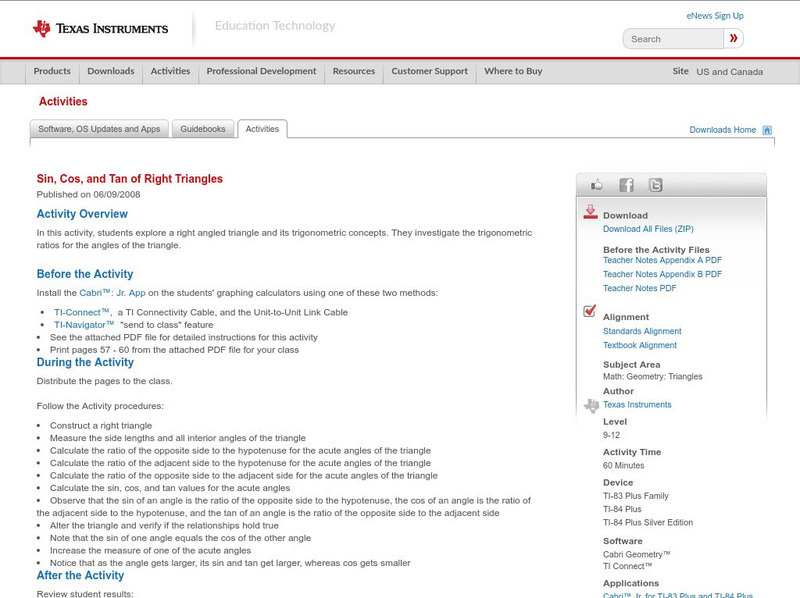Image resolution: width=800 pixels, height=598 pixels.
Task: Click in the Search input field
Action: tap(673, 39)
